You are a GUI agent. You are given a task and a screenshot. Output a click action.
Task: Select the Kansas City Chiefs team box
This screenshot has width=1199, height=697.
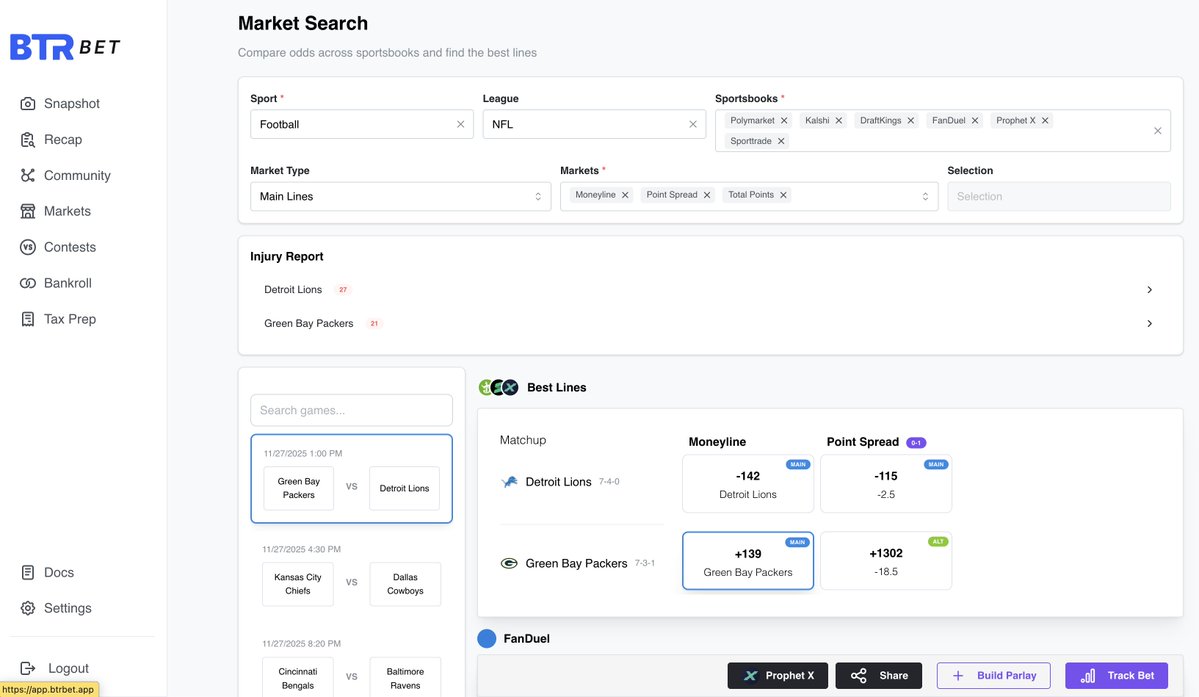(x=297, y=584)
